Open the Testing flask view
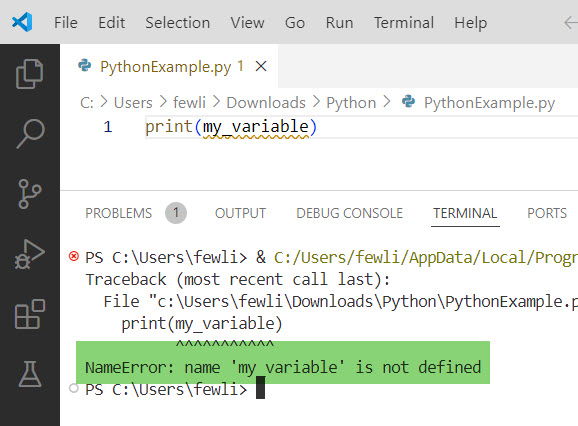Viewport: 578px width, 426px height. [29, 374]
